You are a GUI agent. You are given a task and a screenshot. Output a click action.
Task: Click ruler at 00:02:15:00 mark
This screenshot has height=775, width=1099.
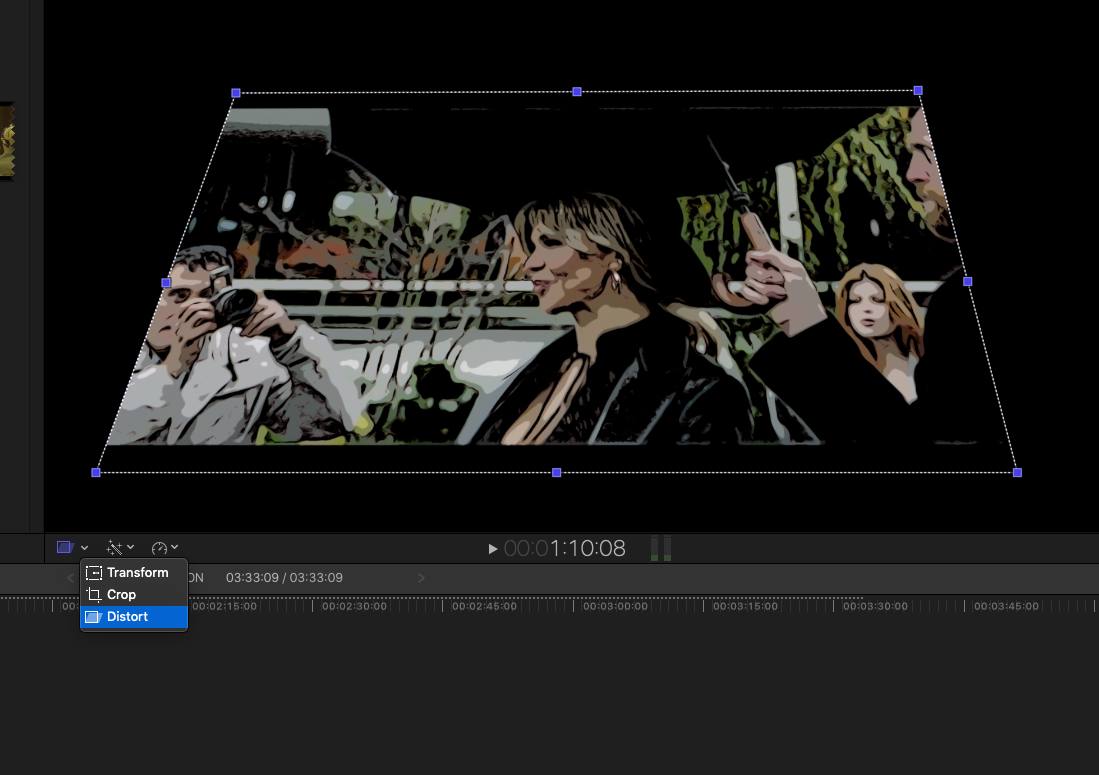pyautogui.click(x=224, y=606)
